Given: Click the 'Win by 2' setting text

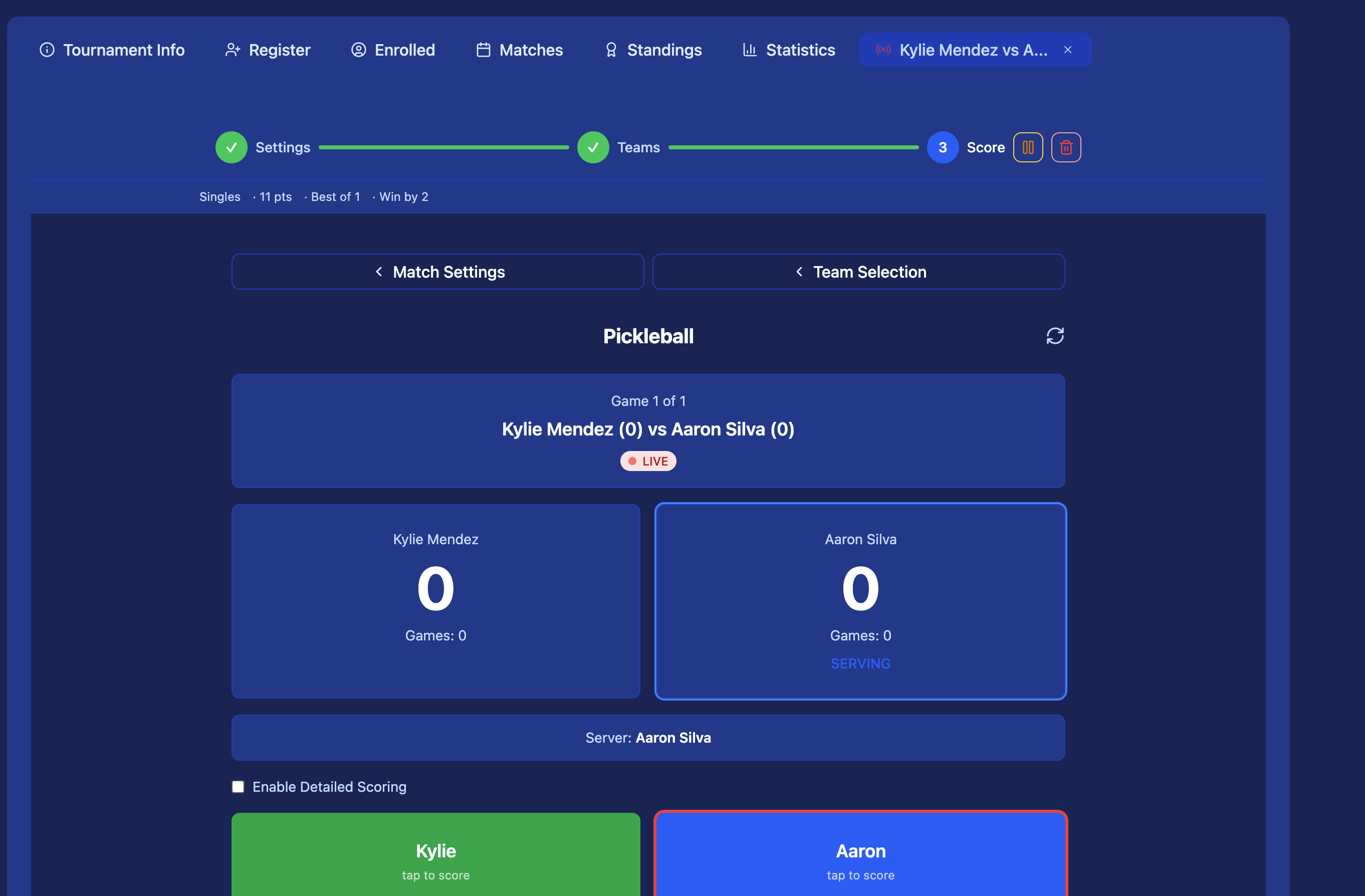Looking at the screenshot, I should 404,197.
